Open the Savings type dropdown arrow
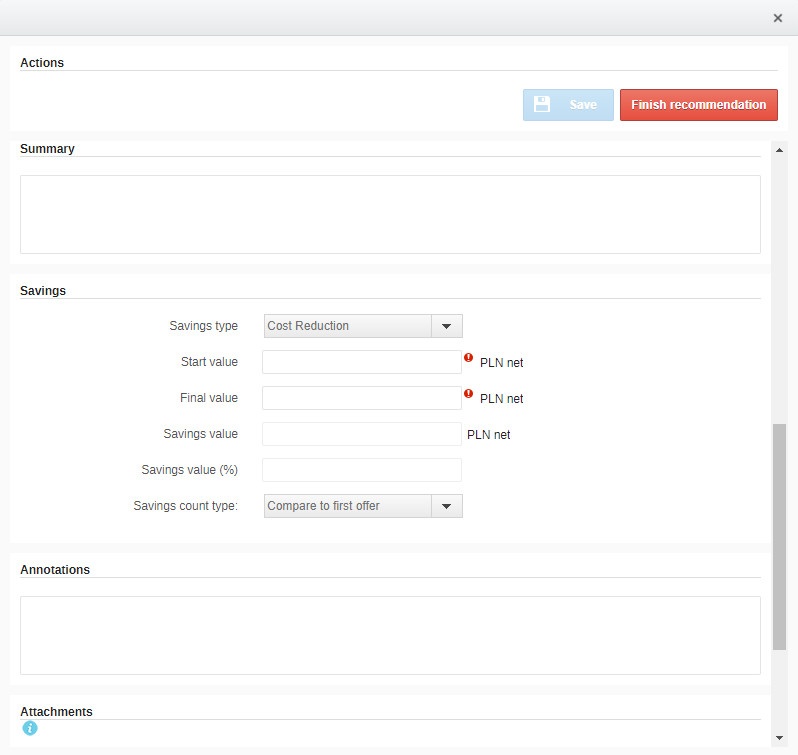This screenshot has height=755, width=798. tap(446, 326)
